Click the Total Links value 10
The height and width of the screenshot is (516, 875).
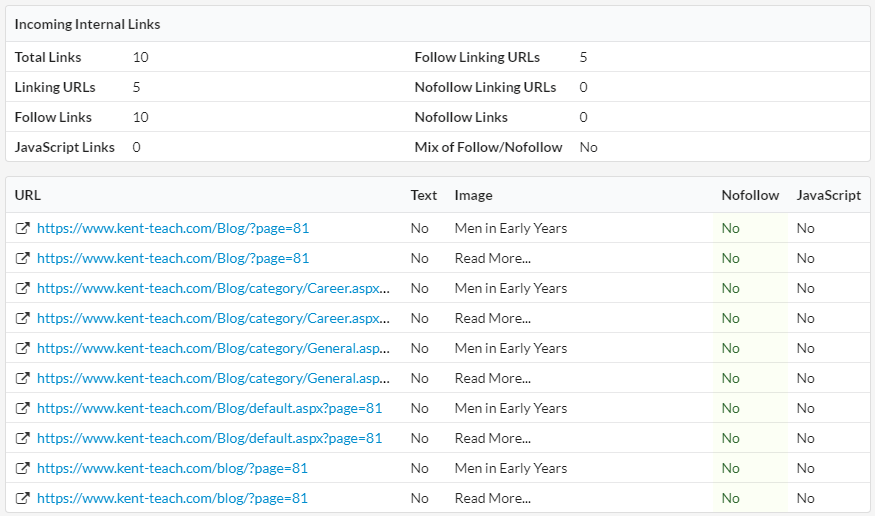click(141, 57)
